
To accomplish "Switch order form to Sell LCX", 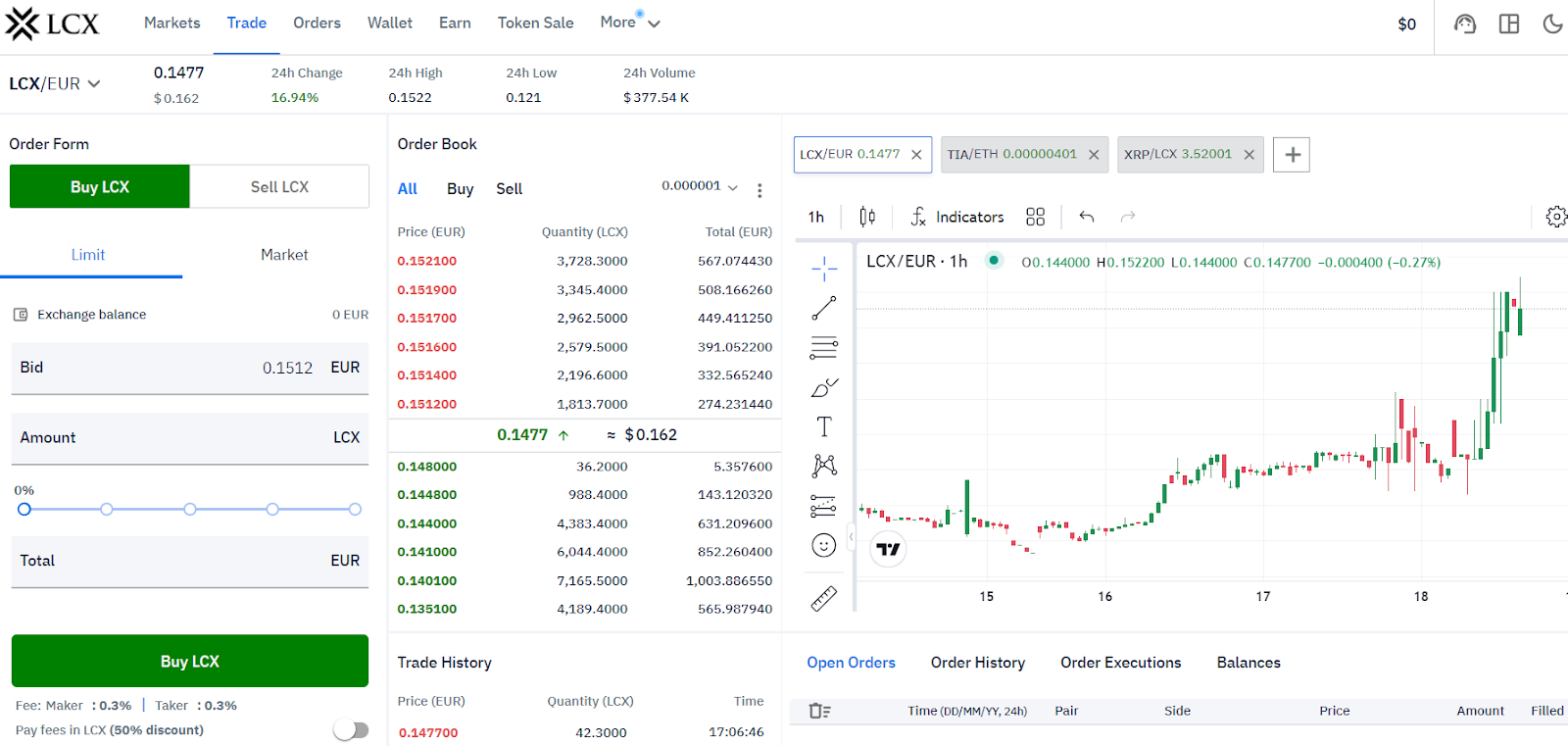I will pos(279,186).
